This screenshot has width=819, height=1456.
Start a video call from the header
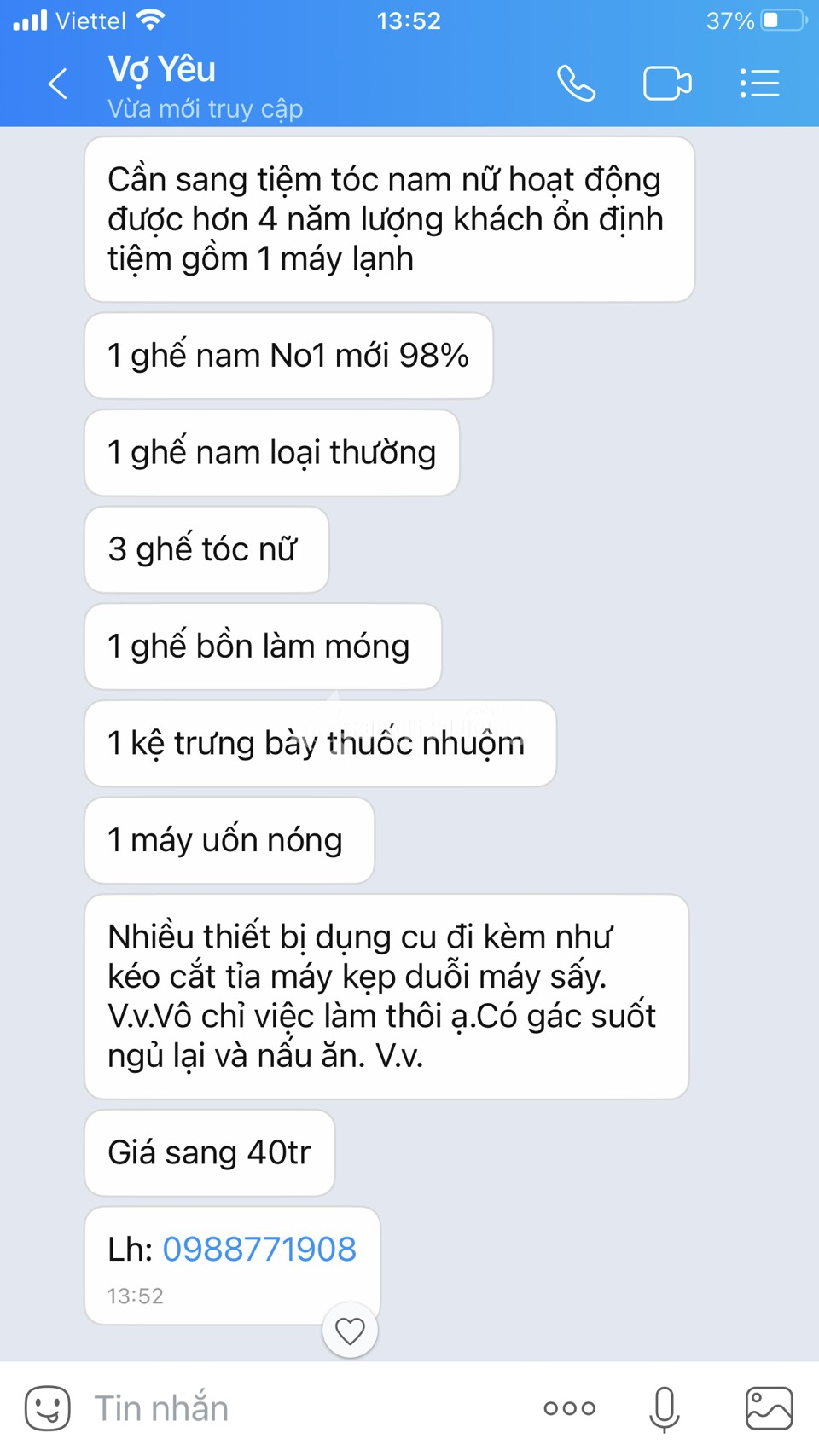667,84
